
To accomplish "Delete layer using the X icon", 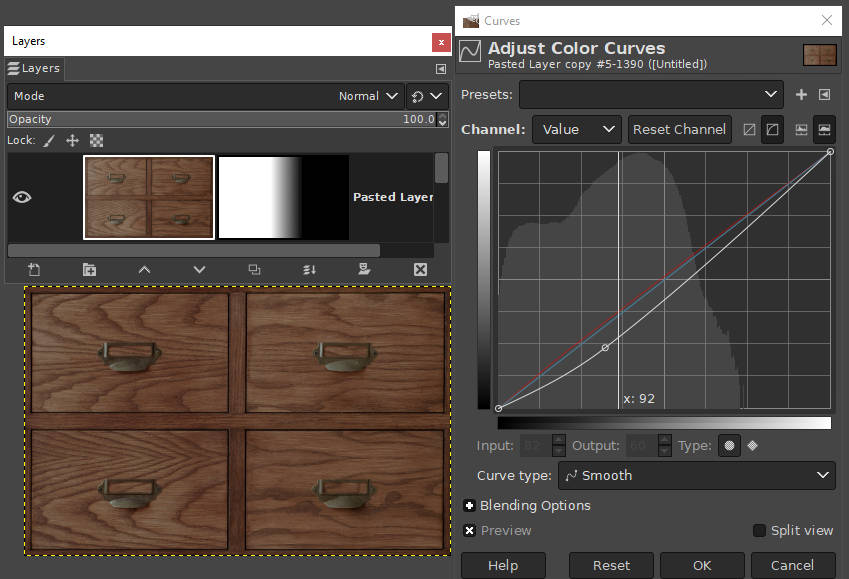I will 420,269.
